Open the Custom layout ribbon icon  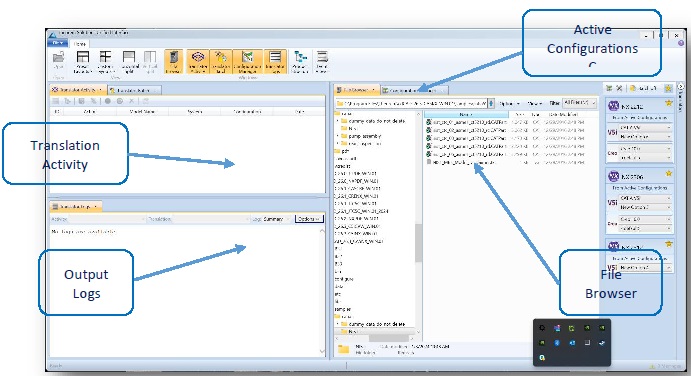click(x=105, y=62)
